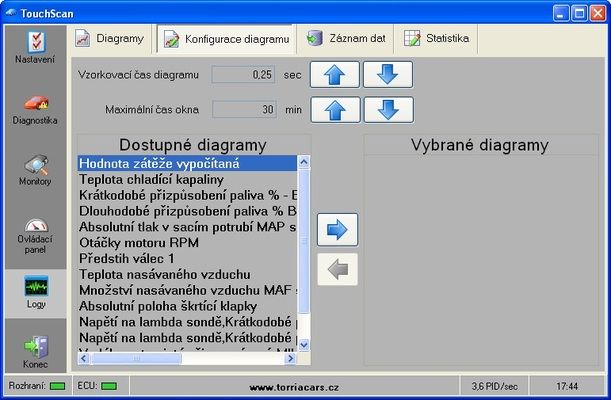Select 'Teplota chladící kapaliny' list item
This screenshot has height=400, width=611.
[187, 179]
